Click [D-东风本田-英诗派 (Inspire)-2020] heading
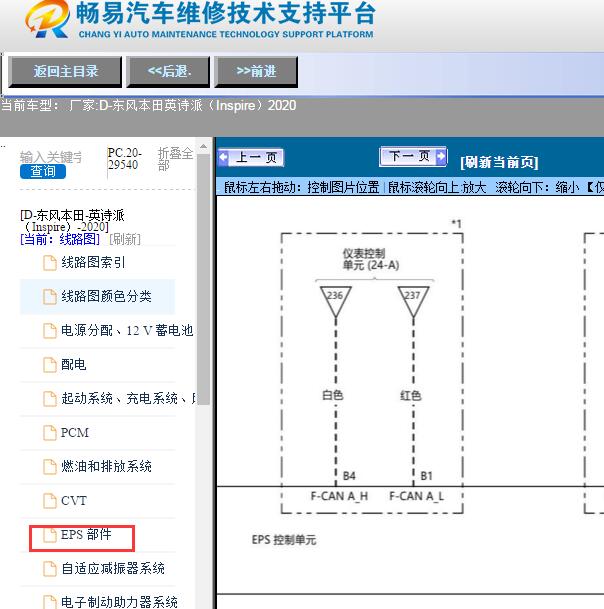The image size is (604, 609). (72, 221)
